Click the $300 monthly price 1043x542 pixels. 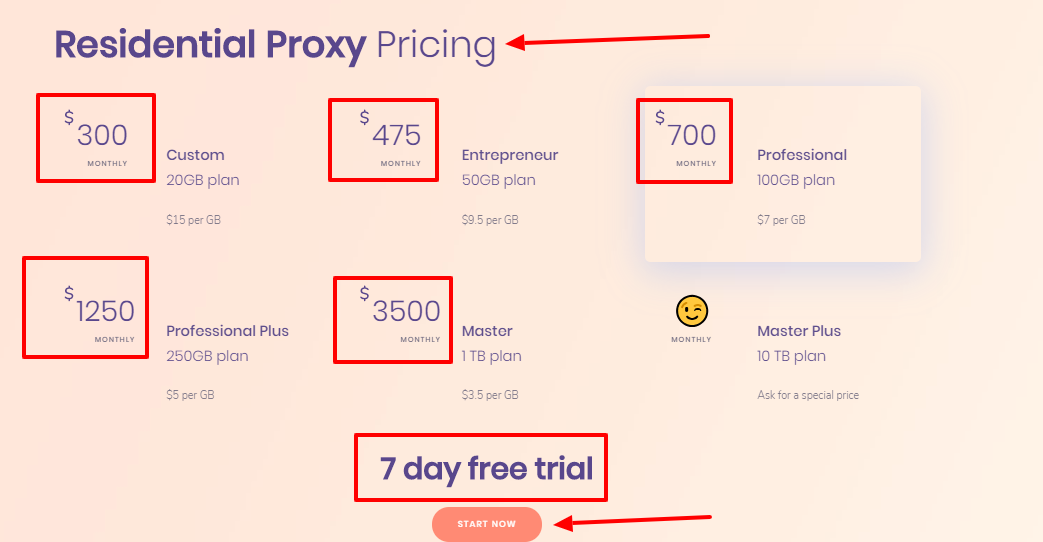(101, 135)
